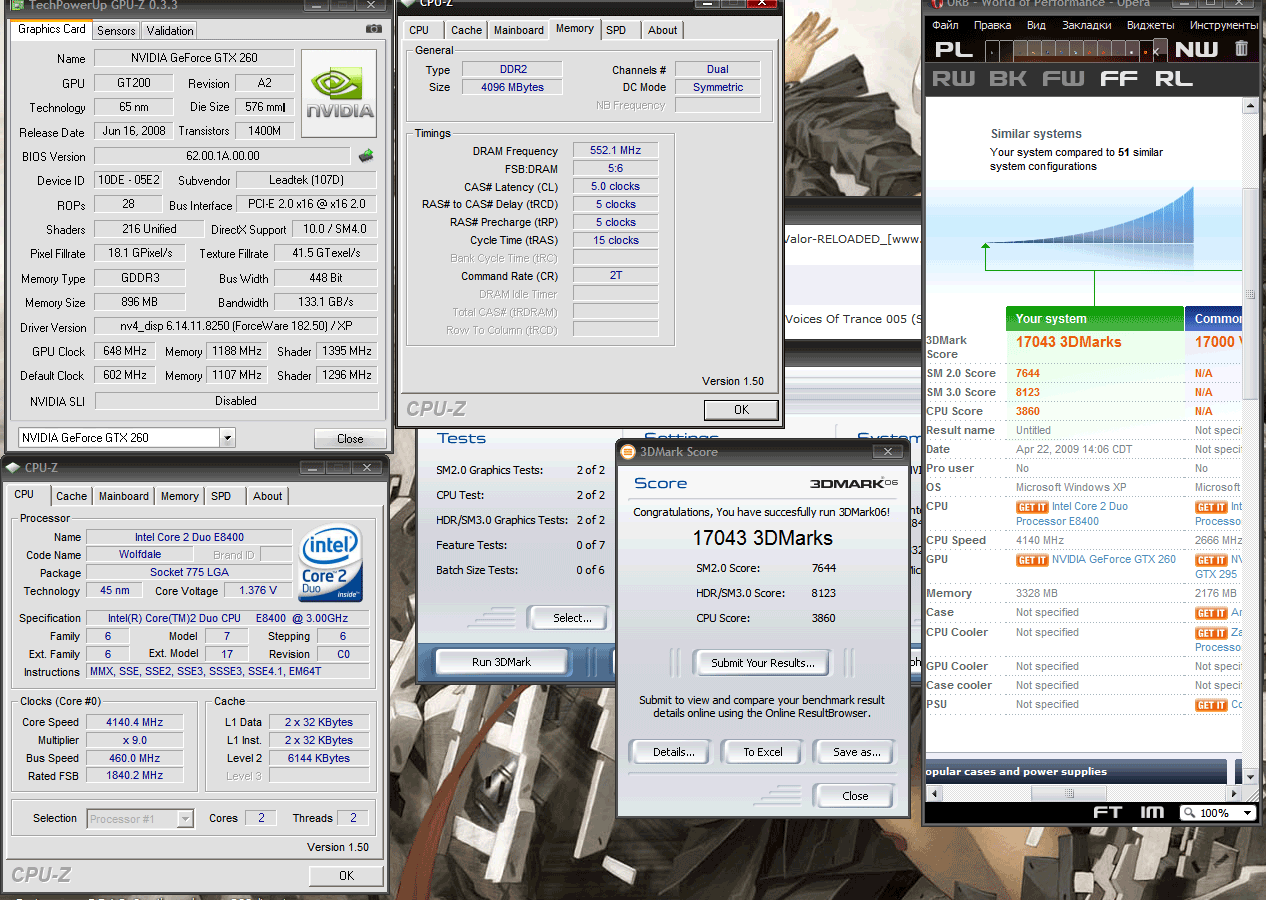The width and height of the screenshot is (1266, 900).
Task: Click GET IT badge next to Intel Core 2 Duo
Action: 1032,507
